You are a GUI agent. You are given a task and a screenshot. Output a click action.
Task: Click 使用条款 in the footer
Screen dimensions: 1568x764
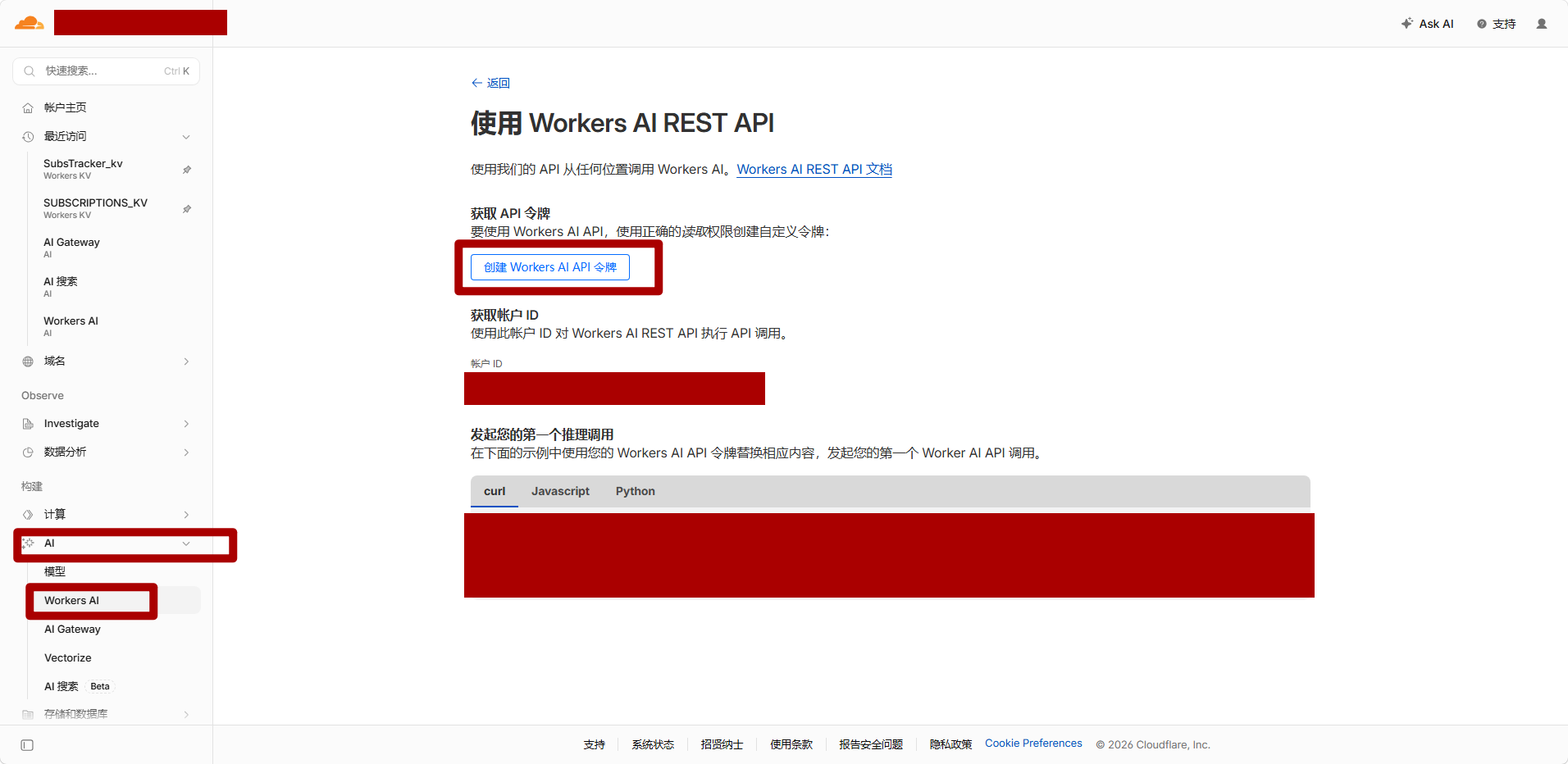(x=791, y=744)
